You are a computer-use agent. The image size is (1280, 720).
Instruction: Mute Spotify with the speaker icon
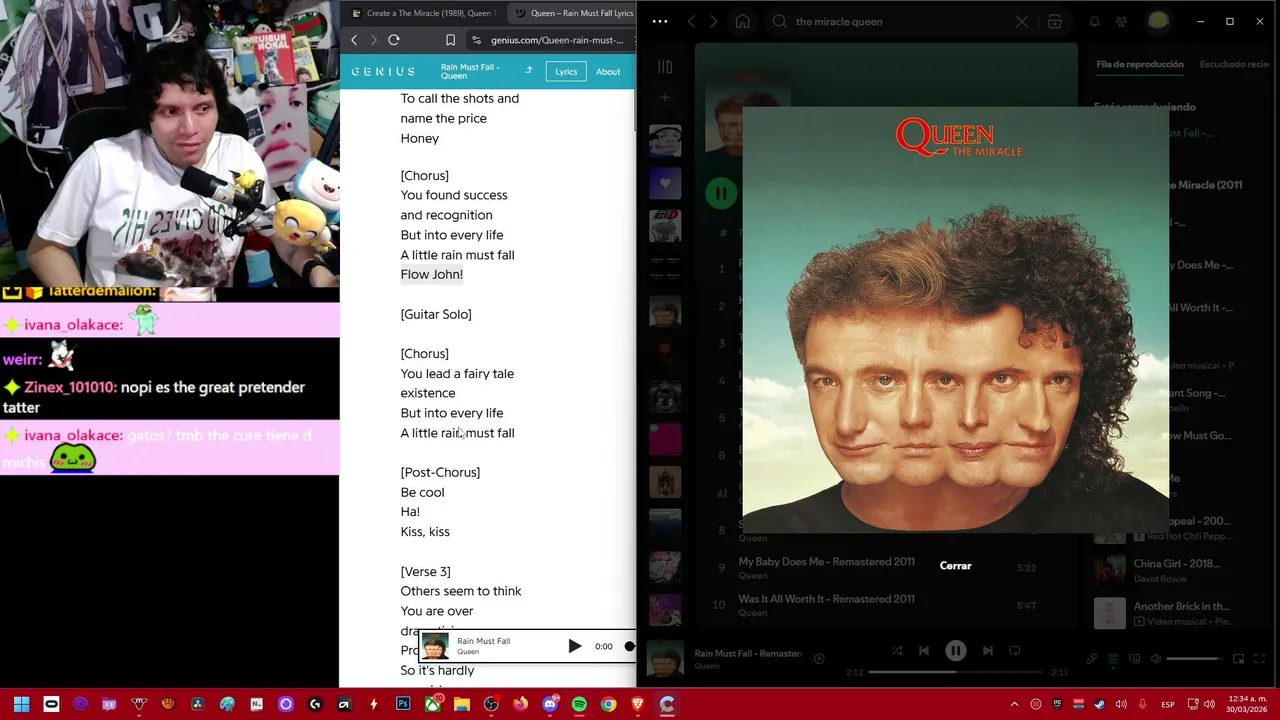tap(1156, 659)
